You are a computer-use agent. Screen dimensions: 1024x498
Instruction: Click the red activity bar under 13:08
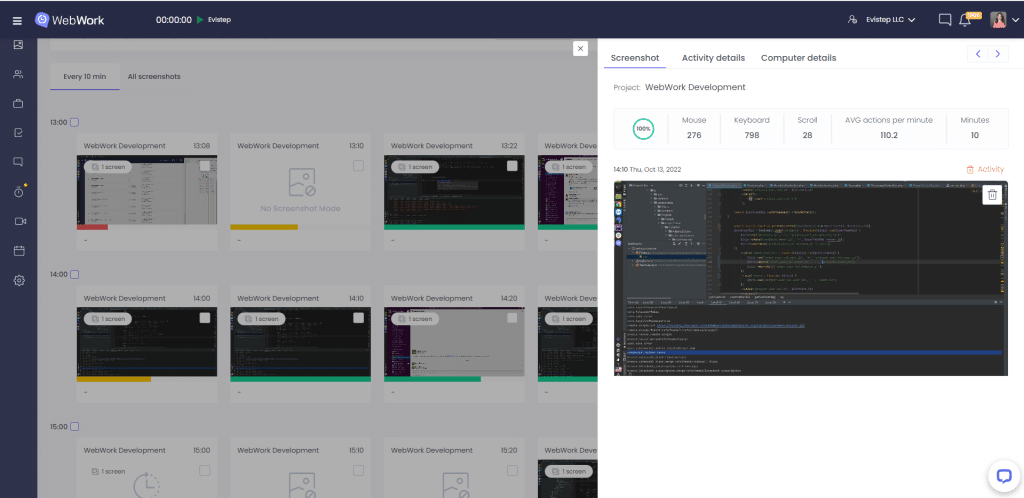click(x=92, y=227)
